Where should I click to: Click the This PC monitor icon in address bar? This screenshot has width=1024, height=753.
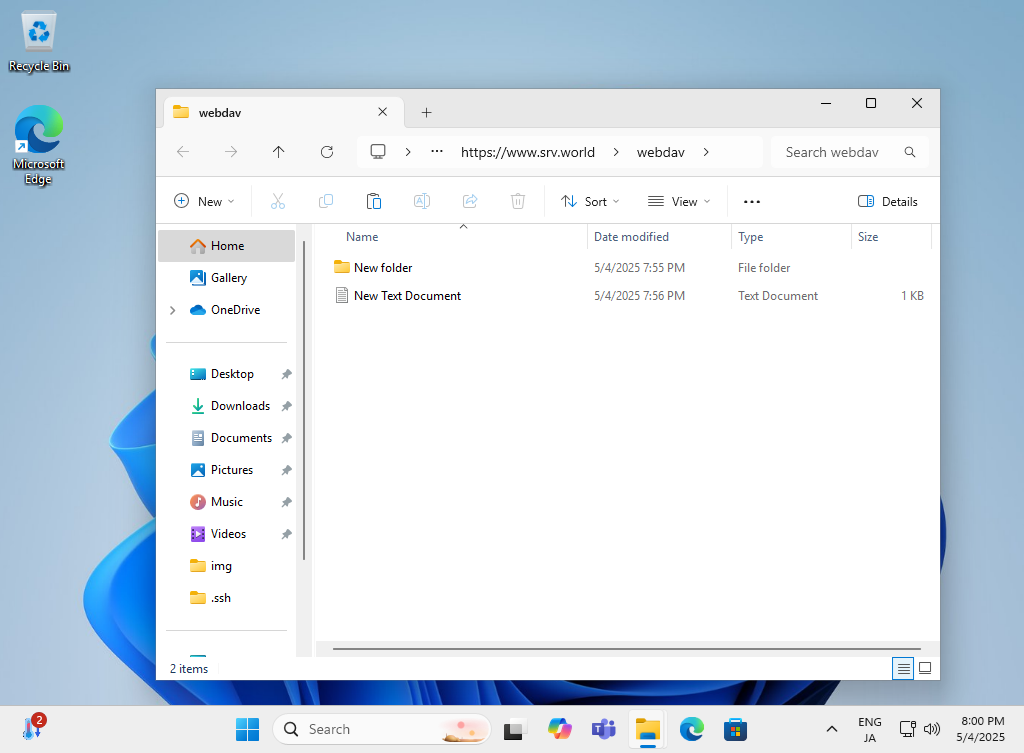pos(378,152)
